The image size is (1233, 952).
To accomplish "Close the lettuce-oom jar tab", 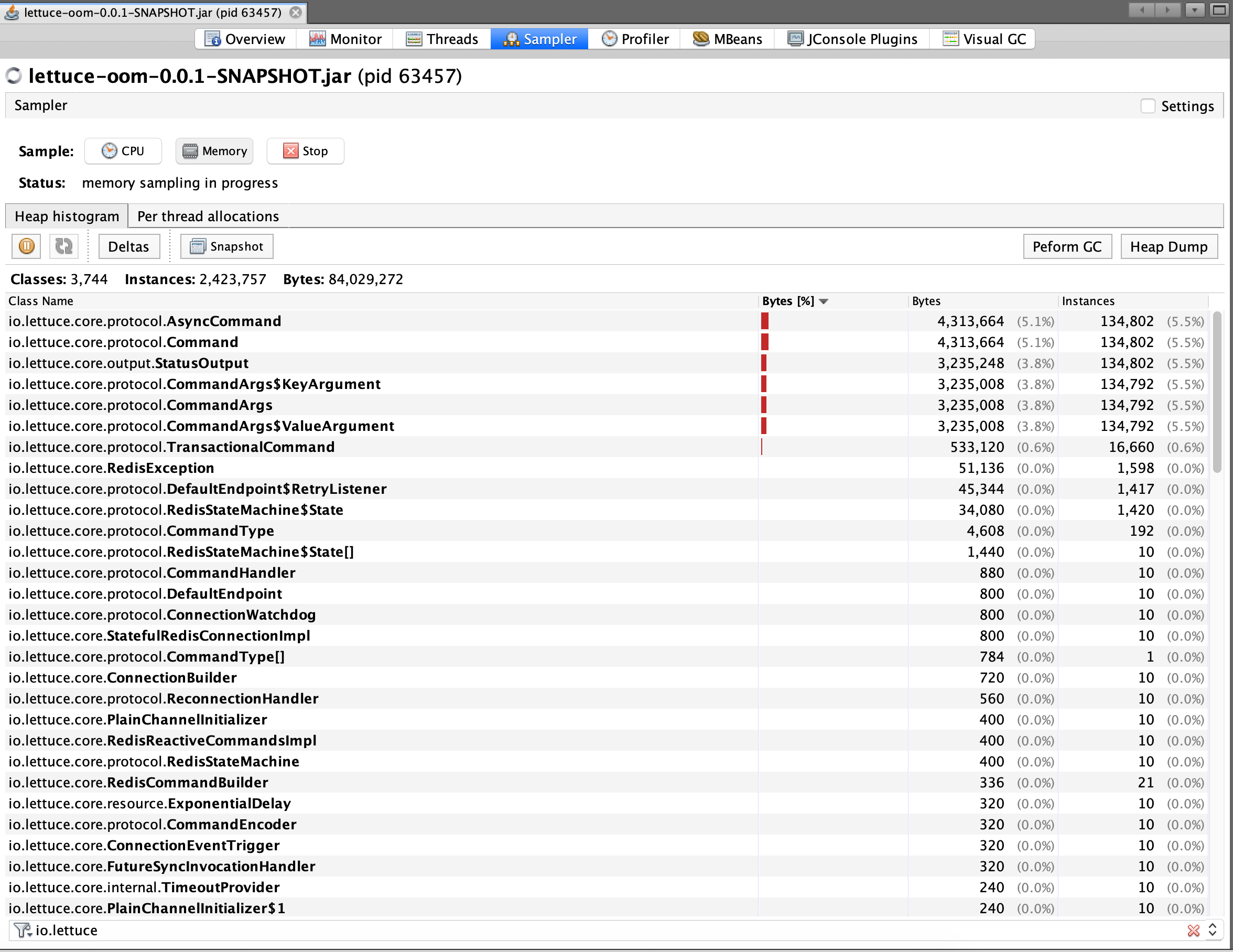I will pos(295,12).
